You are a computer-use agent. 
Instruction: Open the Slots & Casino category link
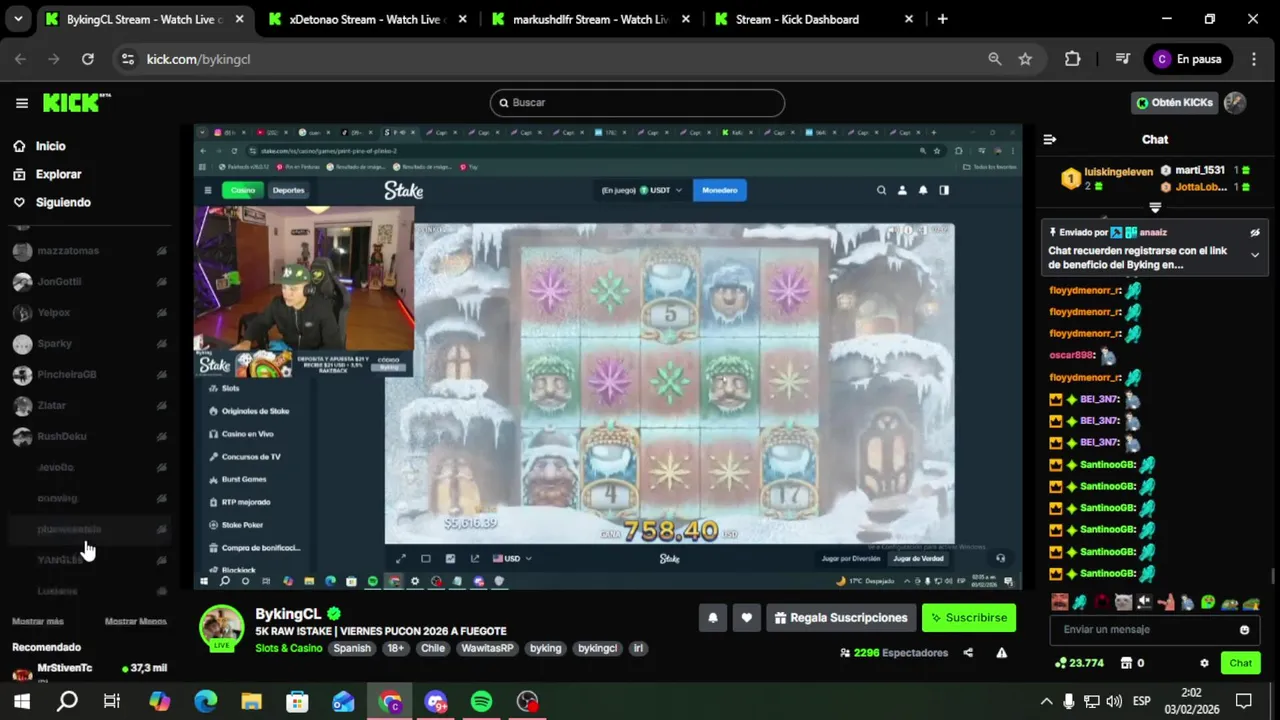tap(289, 648)
